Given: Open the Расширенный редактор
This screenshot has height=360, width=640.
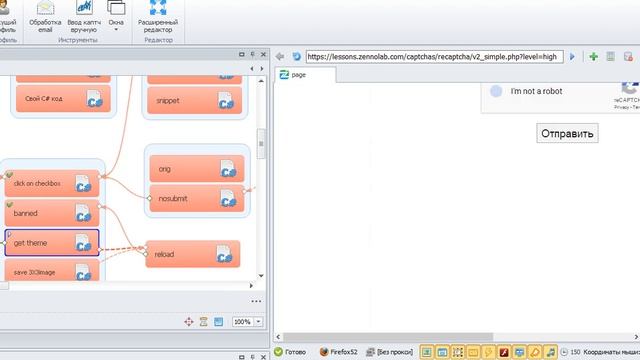Looking at the screenshot, I should (158, 17).
